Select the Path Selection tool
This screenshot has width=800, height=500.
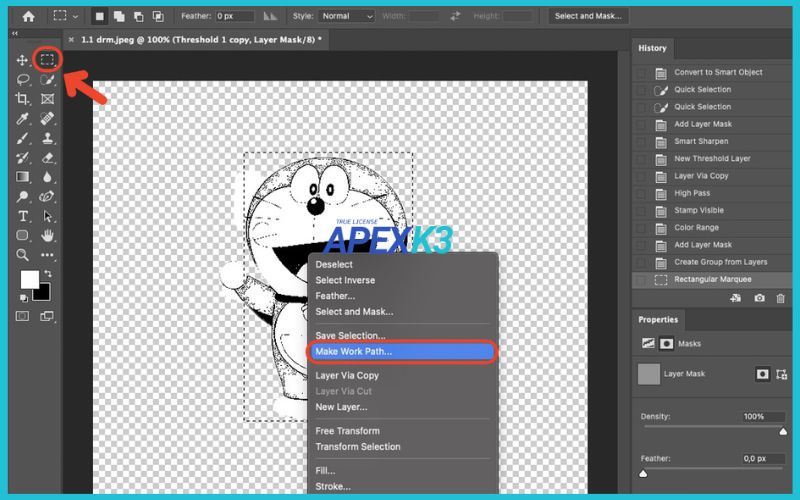click(47, 216)
